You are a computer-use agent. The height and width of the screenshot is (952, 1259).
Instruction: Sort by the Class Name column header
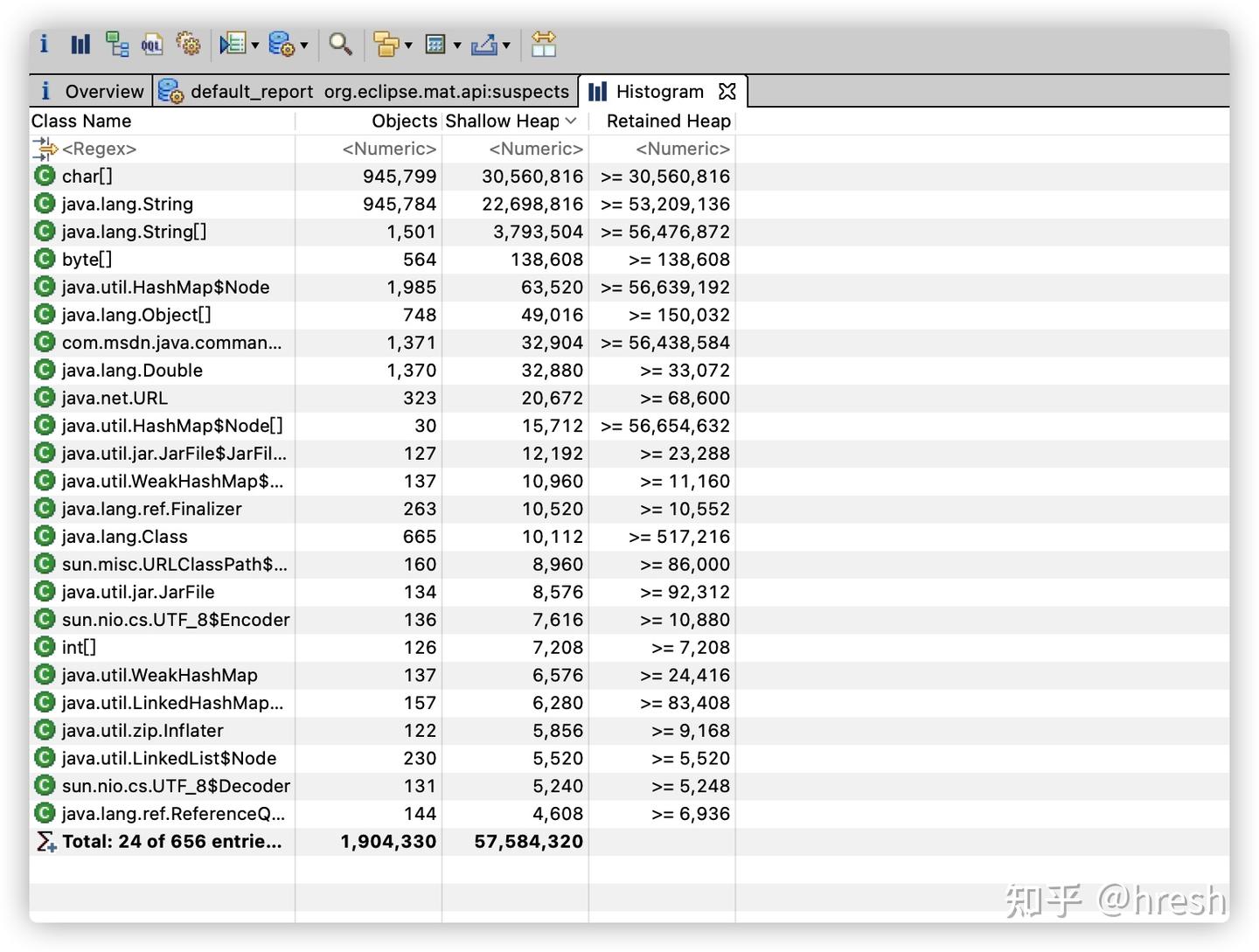(x=162, y=121)
